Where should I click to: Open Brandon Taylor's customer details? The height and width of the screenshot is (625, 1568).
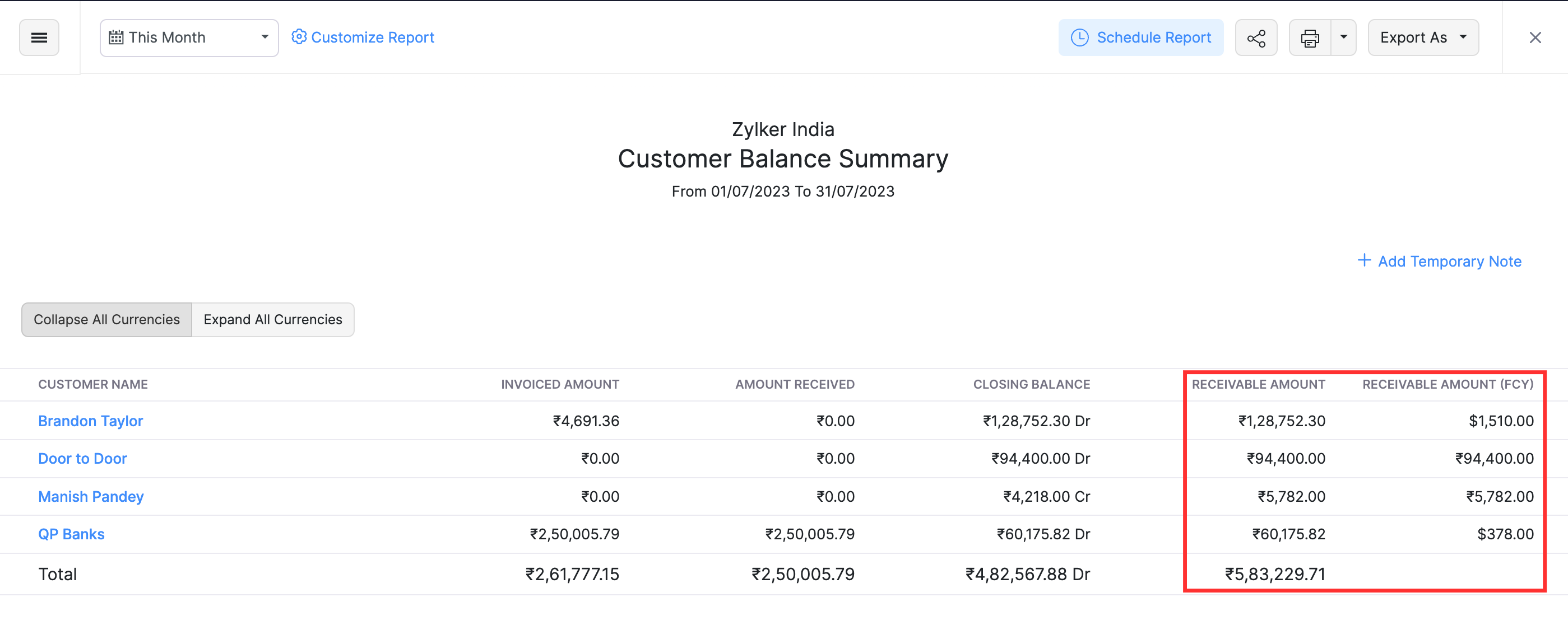coord(91,421)
